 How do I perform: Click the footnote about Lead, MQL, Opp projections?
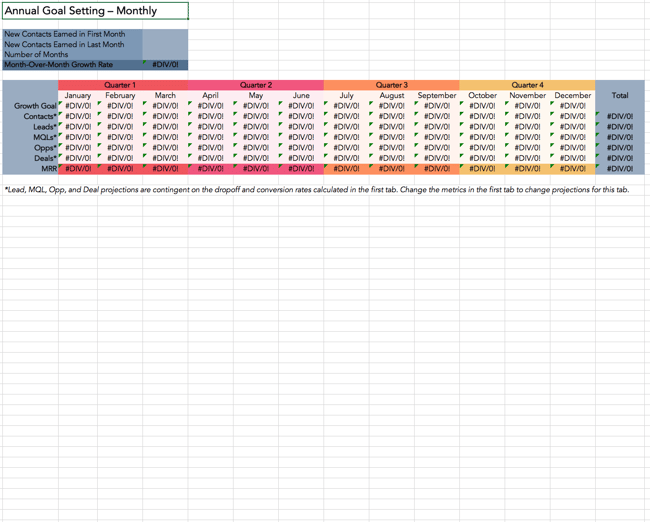(x=317, y=190)
